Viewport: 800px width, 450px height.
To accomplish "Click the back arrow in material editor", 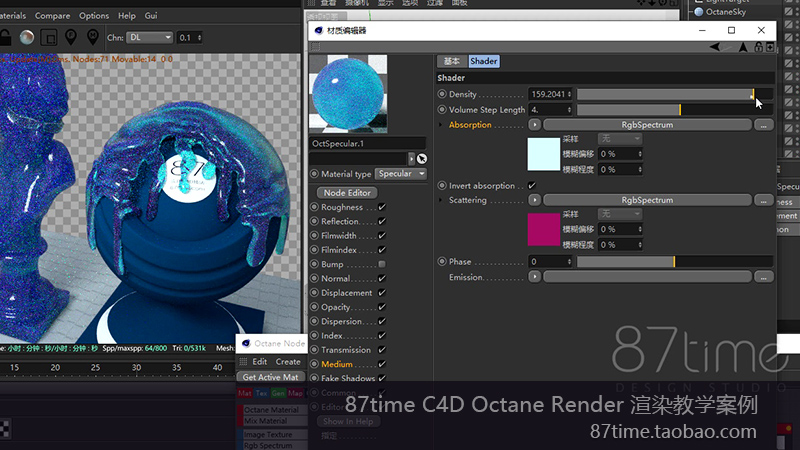I will click(715, 47).
